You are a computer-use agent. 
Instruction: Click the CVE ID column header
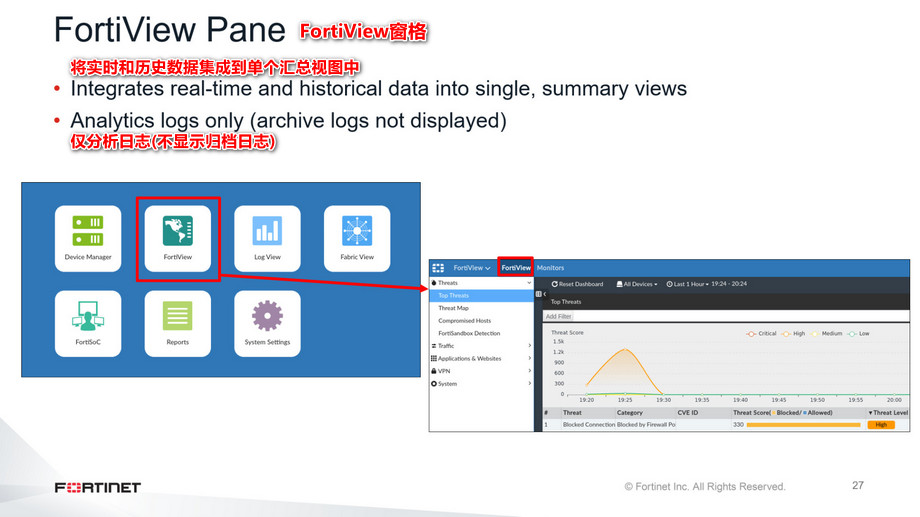coord(688,413)
